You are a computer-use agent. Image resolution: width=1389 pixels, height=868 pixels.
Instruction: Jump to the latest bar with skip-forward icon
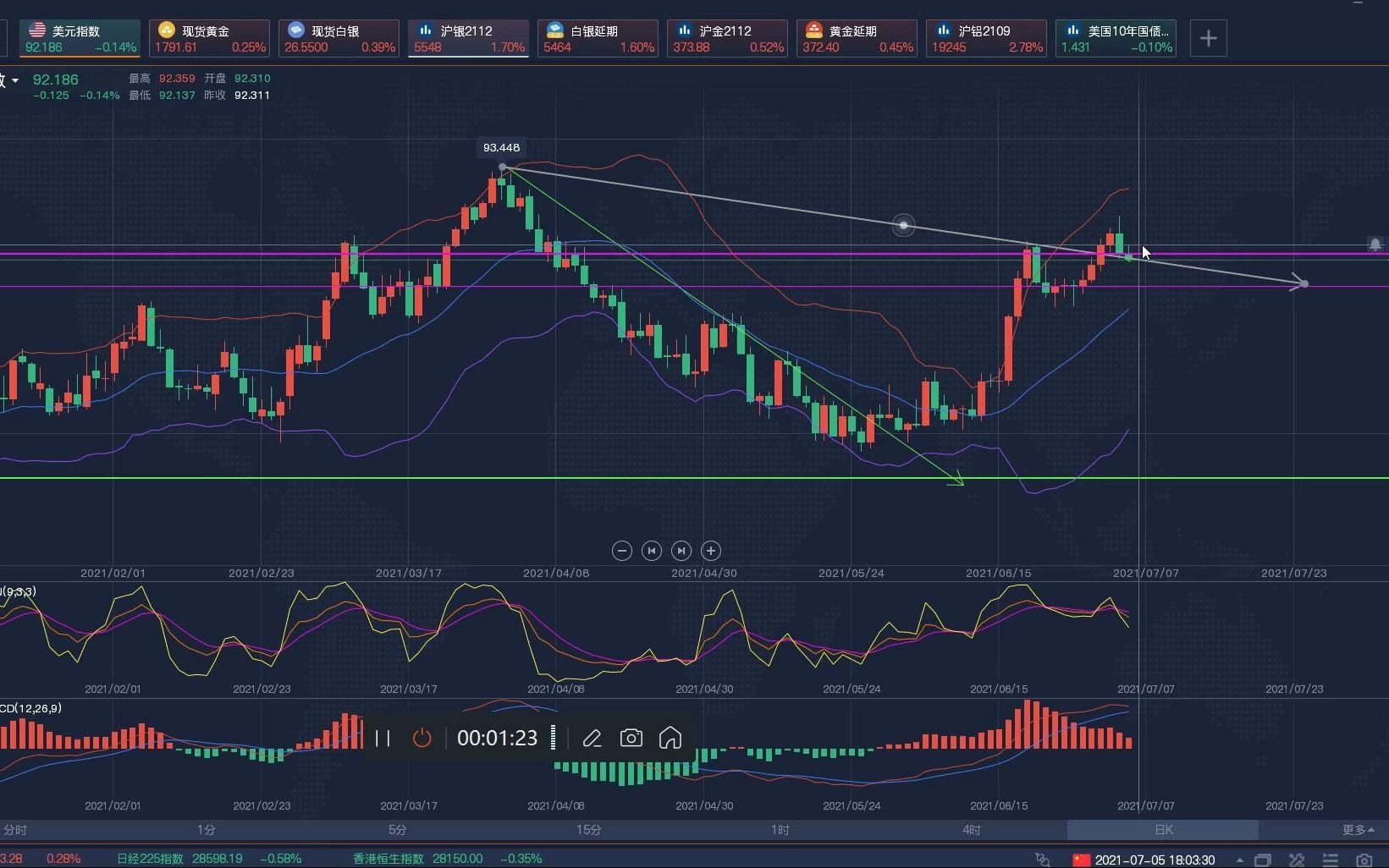click(x=681, y=551)
